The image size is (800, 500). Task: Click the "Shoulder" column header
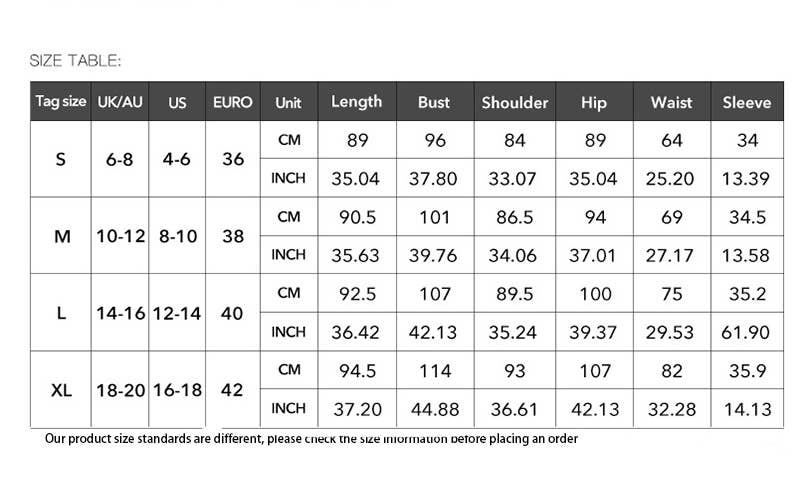pos(515,102)
